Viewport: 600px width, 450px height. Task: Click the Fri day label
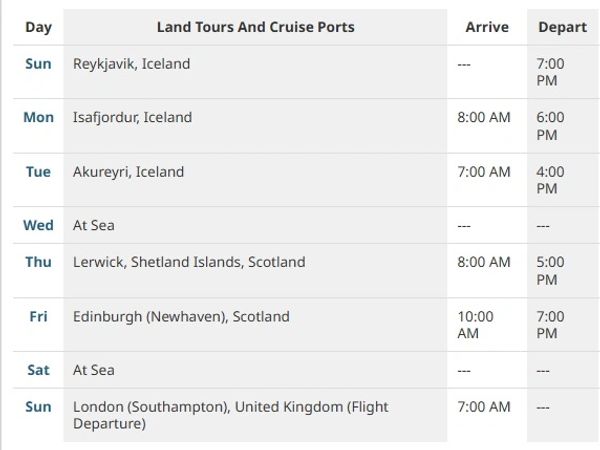point(38,317)
